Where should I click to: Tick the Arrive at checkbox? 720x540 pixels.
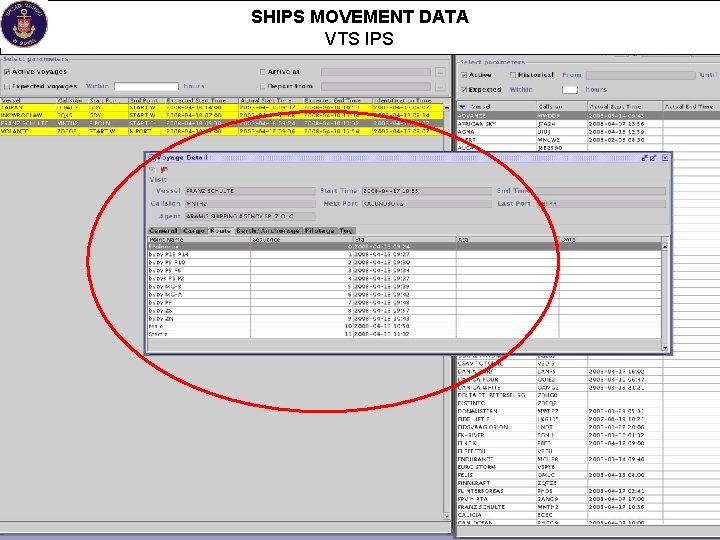coord(263,72)
